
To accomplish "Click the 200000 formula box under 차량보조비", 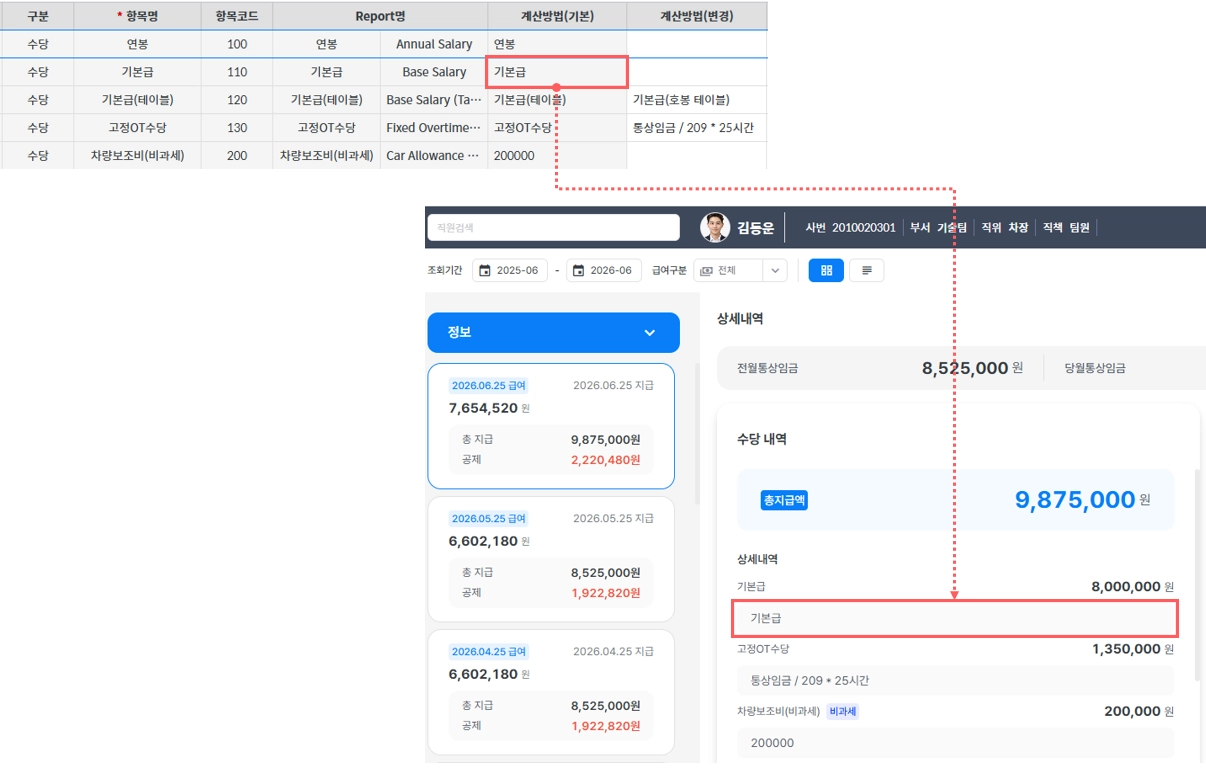I will 955,743.
